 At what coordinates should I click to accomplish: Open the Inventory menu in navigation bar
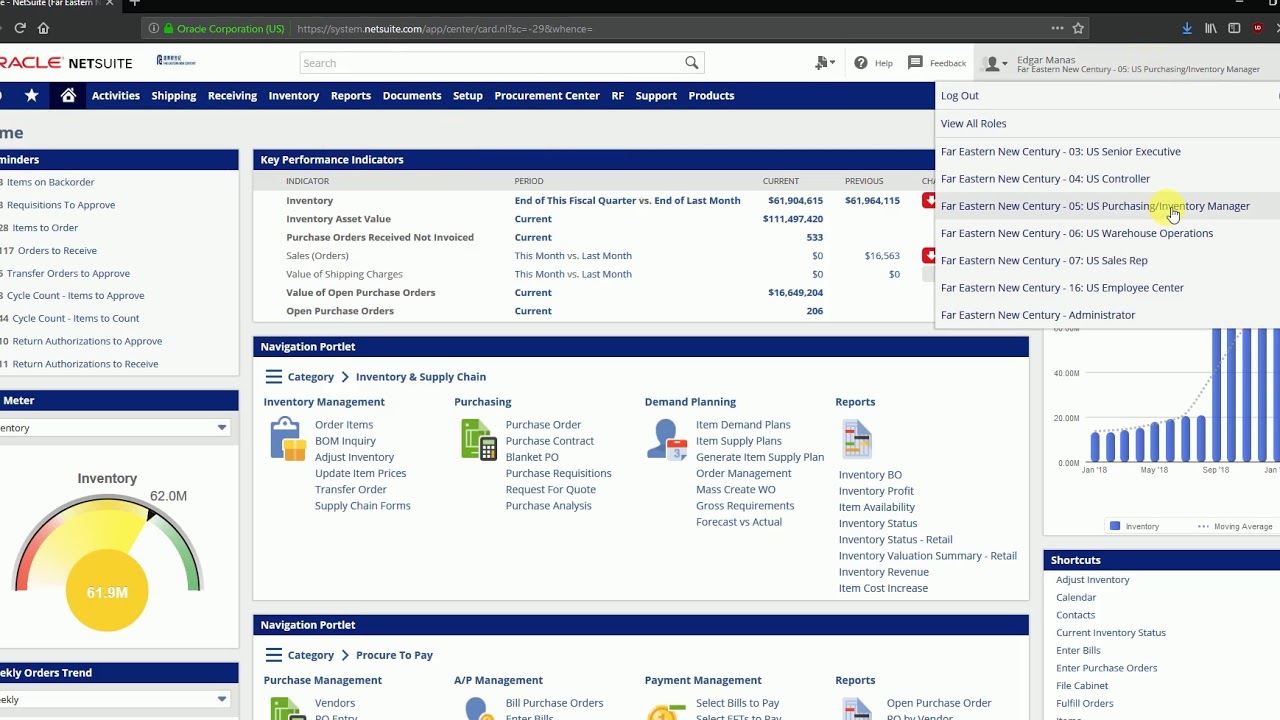coord(294,95)
